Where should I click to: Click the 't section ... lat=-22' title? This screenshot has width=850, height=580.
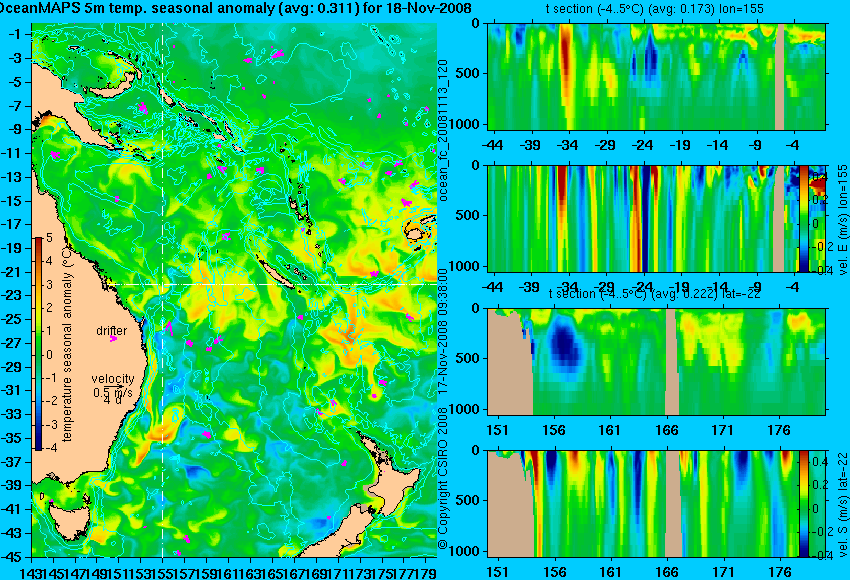click(654, 294)
